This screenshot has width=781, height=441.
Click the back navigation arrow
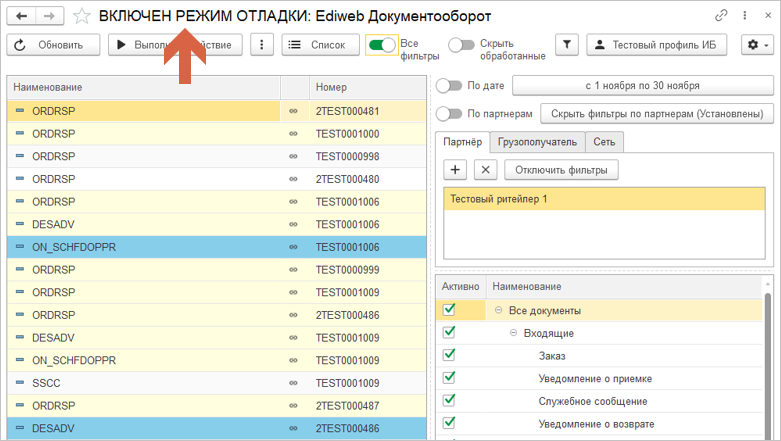(22, 16)
